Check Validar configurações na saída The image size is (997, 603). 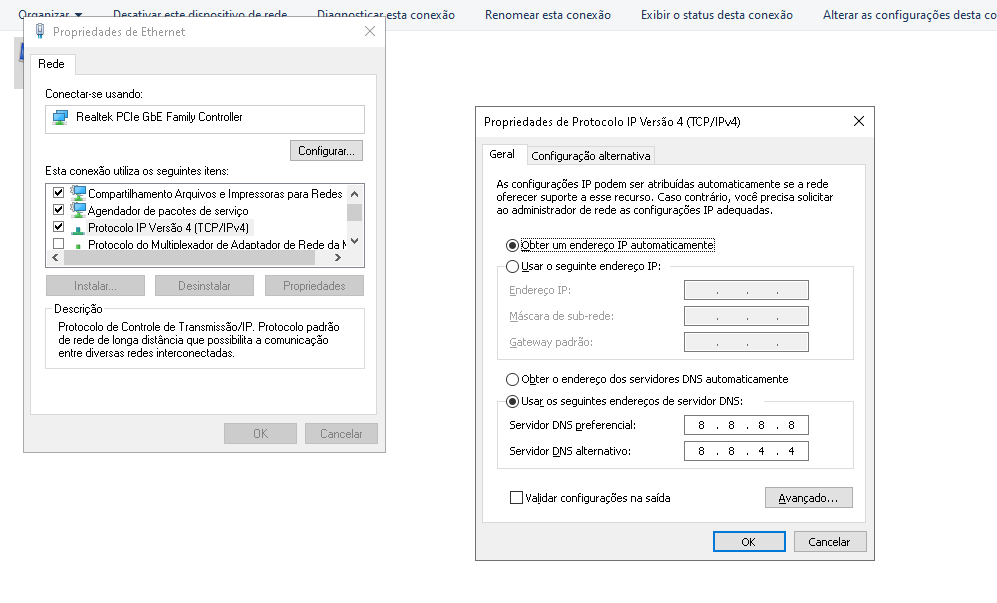tap(516, 497)
